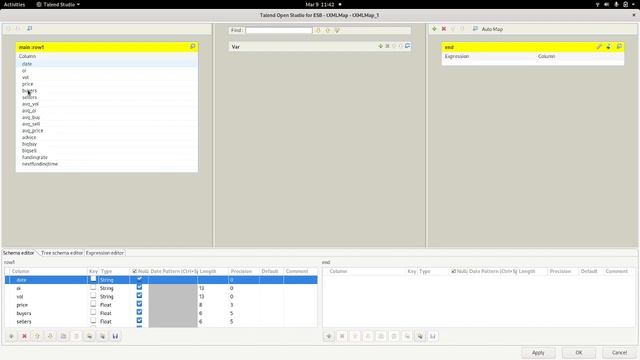Minimize all output tables icon beside Auto Map
This screenshot has height=360, width=640.
(x=475, y=29)
